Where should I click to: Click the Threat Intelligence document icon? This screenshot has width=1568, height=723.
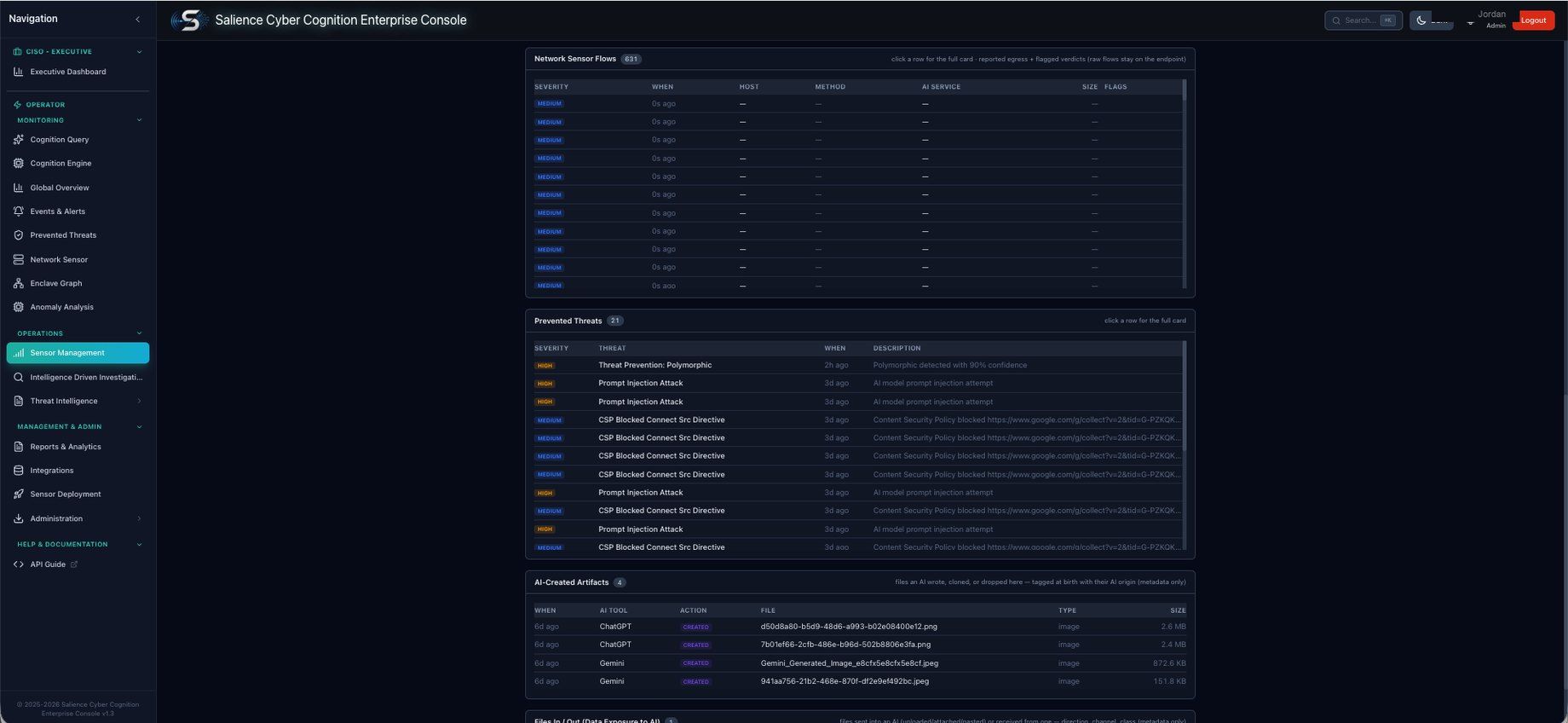point(19,401)
